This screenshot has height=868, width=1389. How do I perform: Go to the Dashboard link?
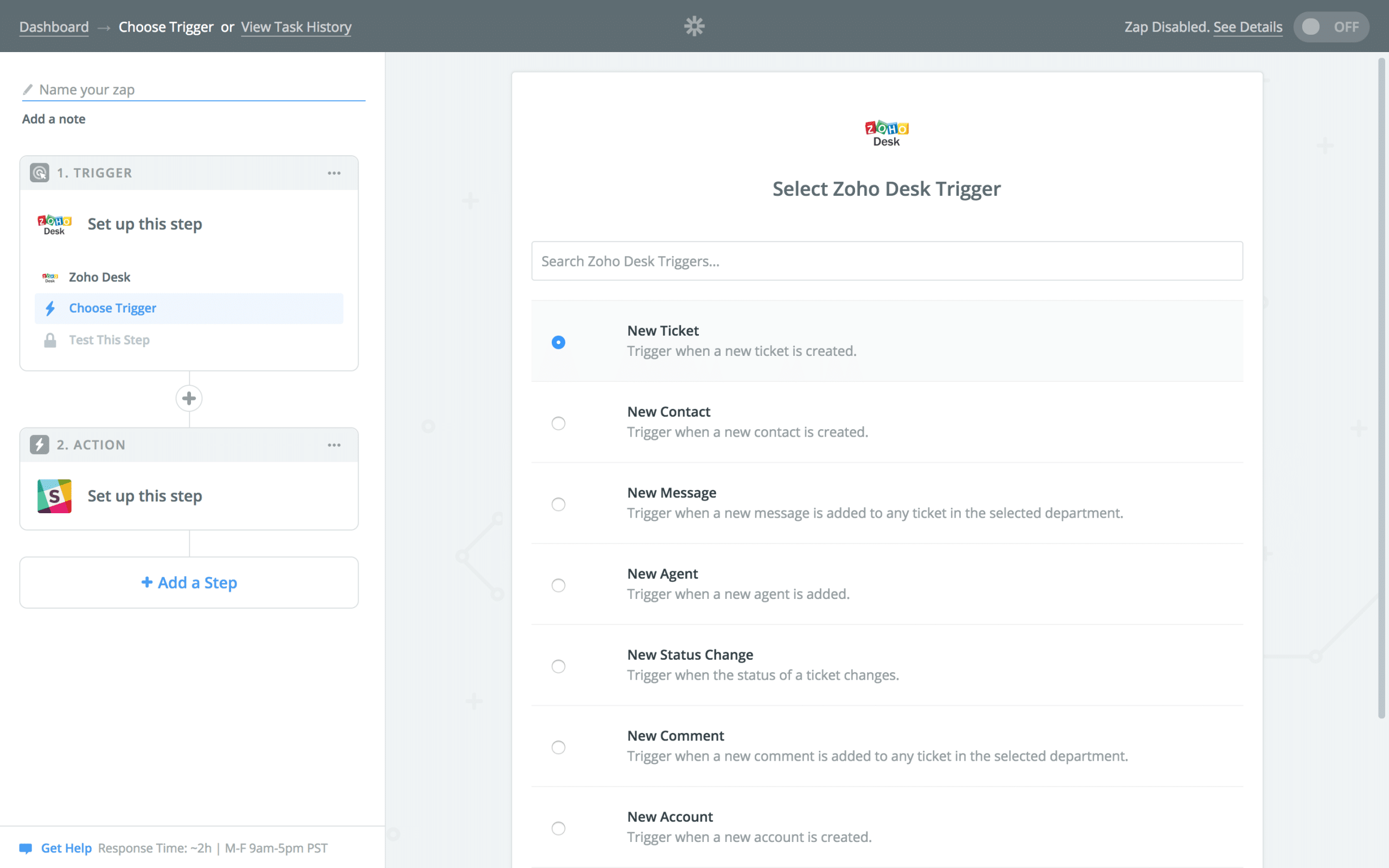pyautogui.click(x=54, y=27)
